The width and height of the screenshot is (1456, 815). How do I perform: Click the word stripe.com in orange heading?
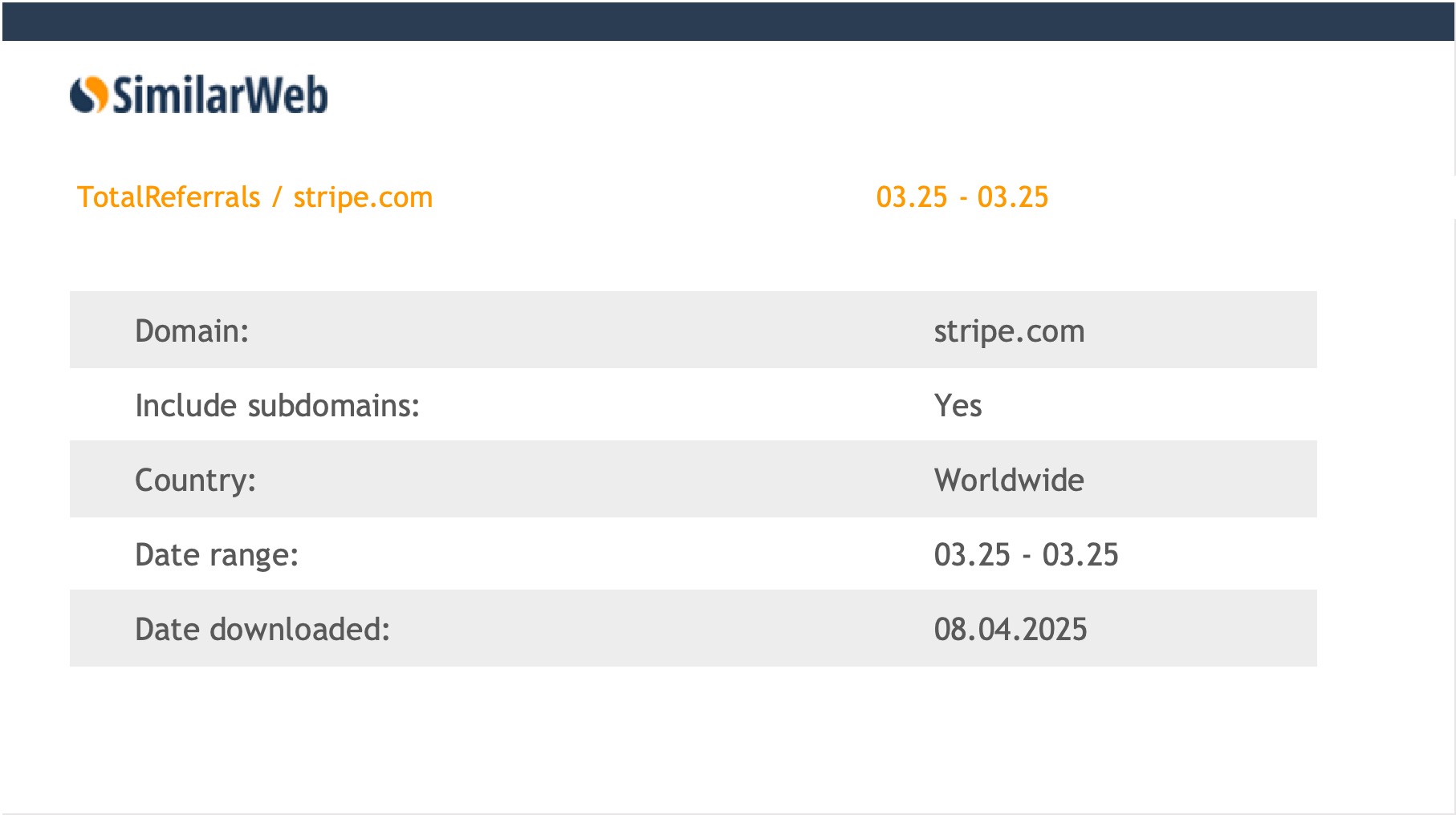363,198
